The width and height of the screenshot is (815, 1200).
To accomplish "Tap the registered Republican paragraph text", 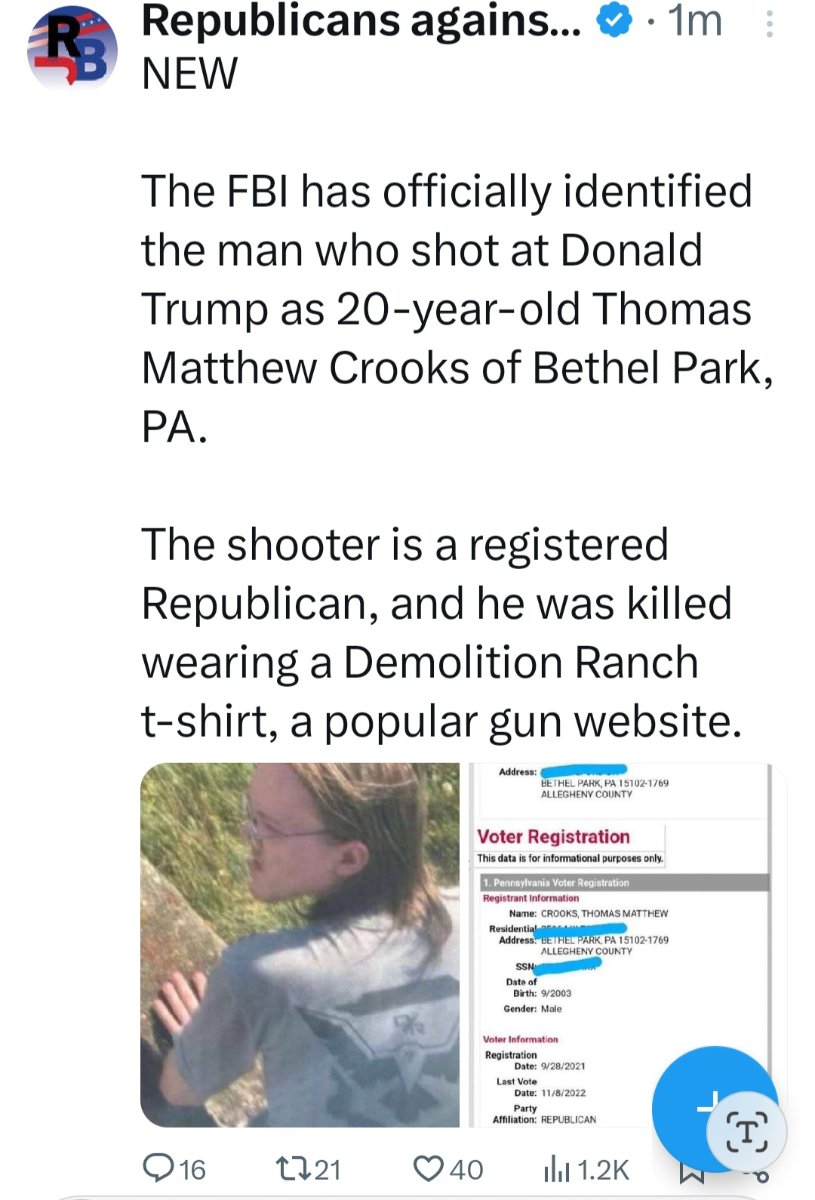I will pos(441,632).
